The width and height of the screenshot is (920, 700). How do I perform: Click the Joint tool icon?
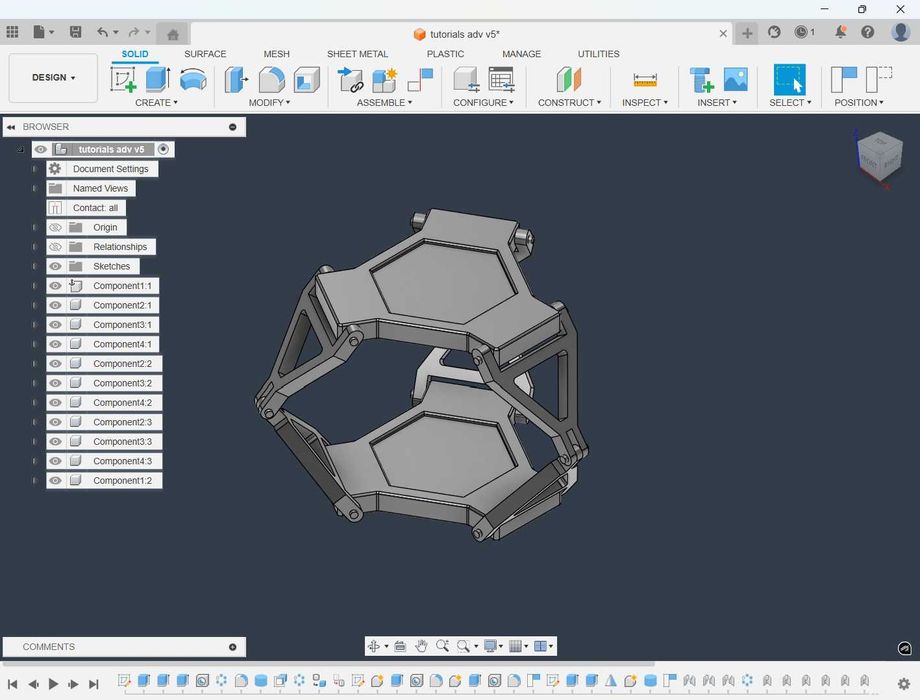[350, 79]
